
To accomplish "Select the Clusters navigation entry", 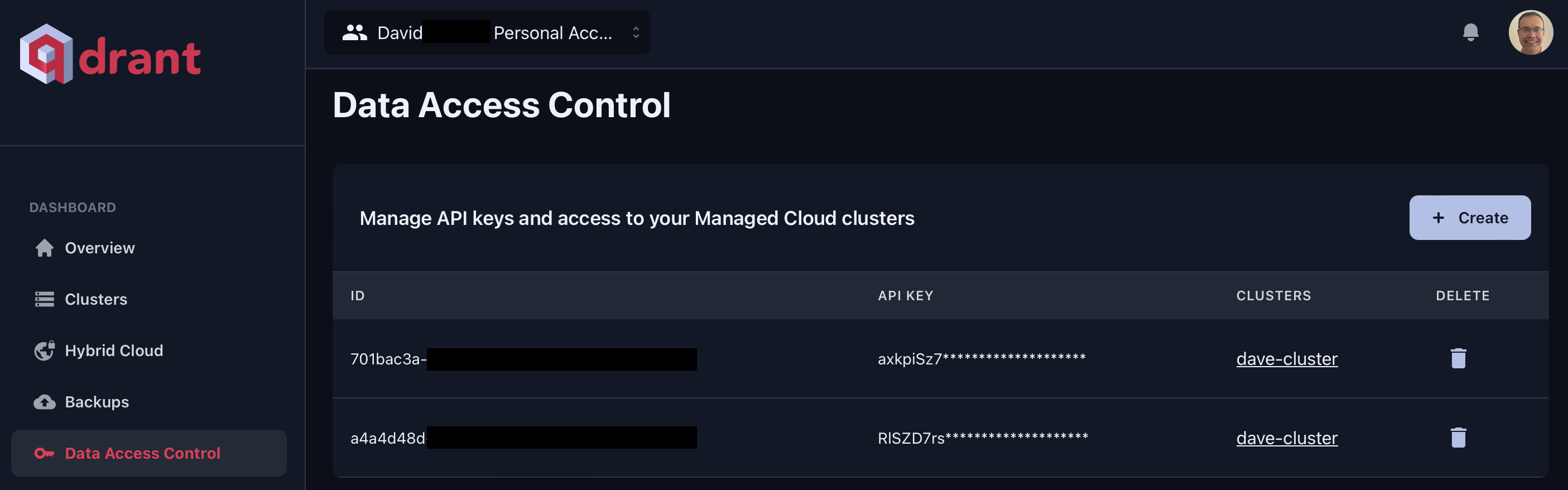I will [x=97, y=299].
